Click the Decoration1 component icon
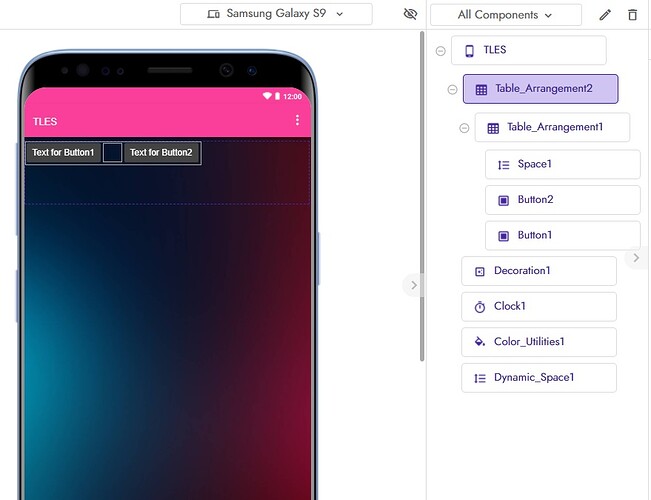The image size is (651, 500). point(480,272)
